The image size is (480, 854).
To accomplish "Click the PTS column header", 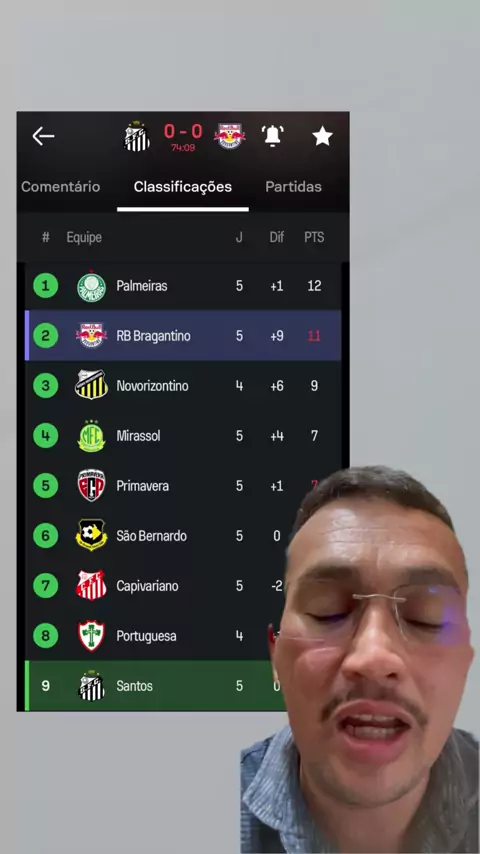I will [314, 237].
